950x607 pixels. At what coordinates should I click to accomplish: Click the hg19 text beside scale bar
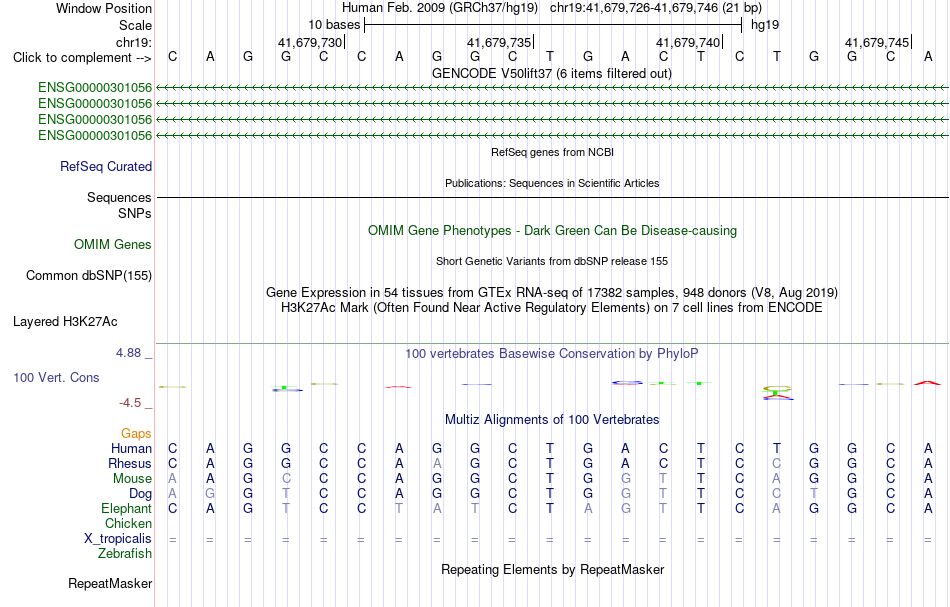coord(765,25)
